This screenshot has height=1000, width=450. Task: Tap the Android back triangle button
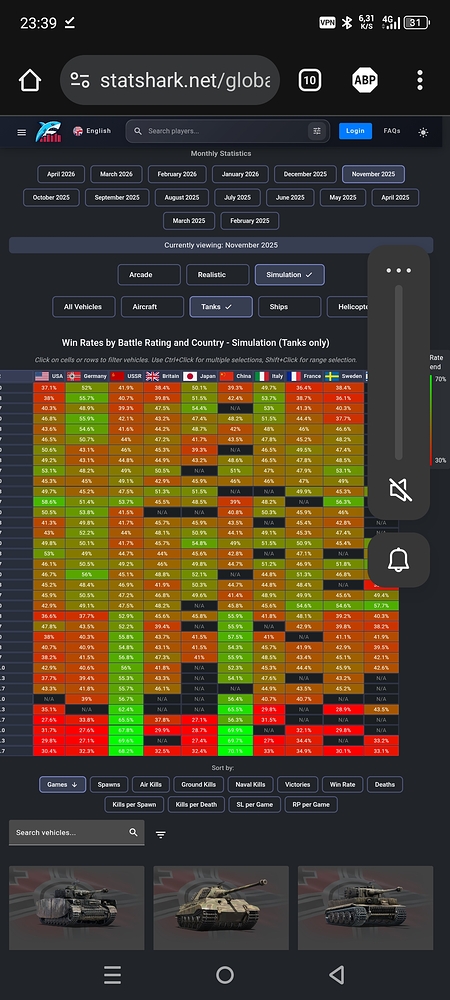(x=337, y=974)
